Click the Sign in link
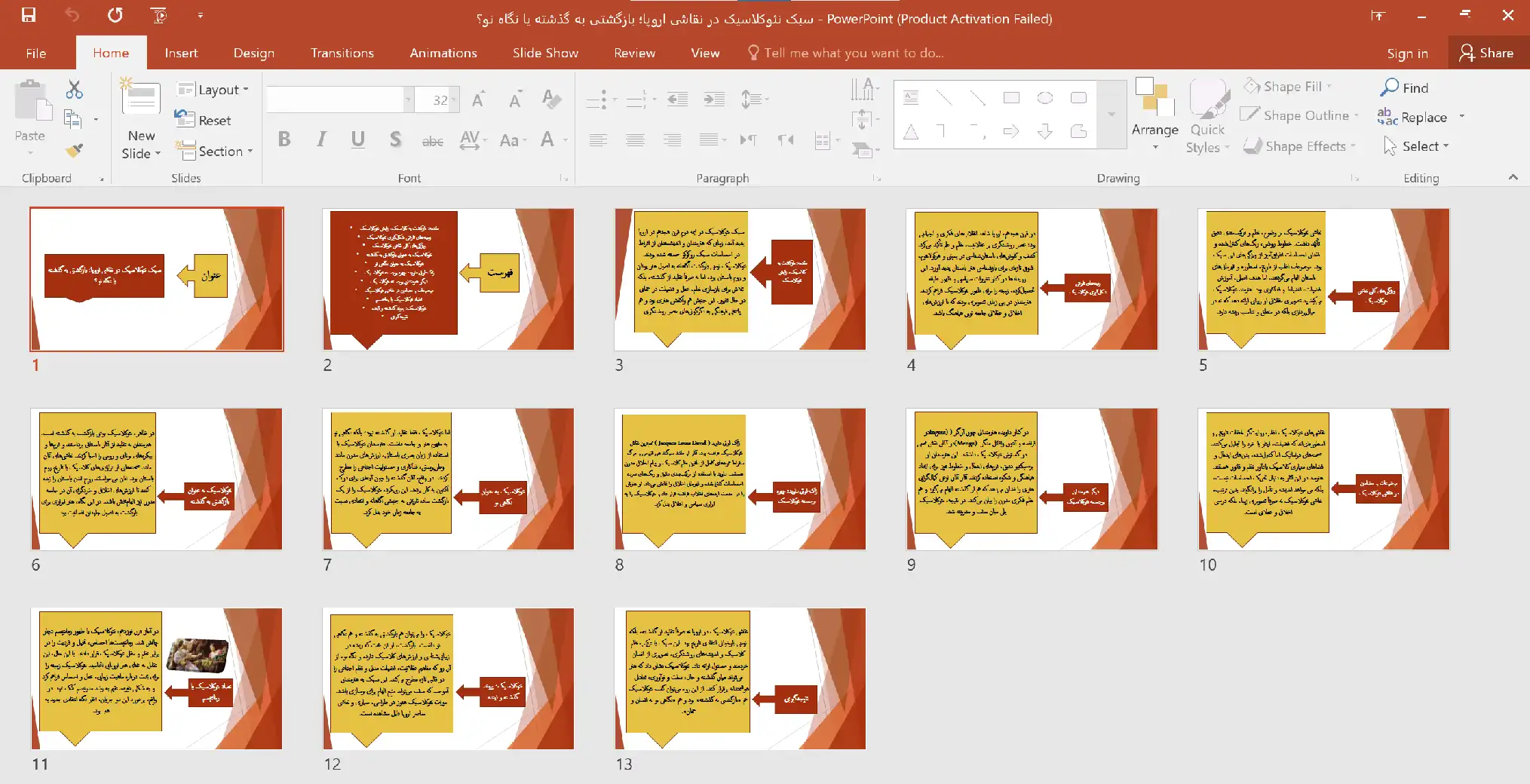This screenshot has width=1530, height=784. (x=1407, y=53)
